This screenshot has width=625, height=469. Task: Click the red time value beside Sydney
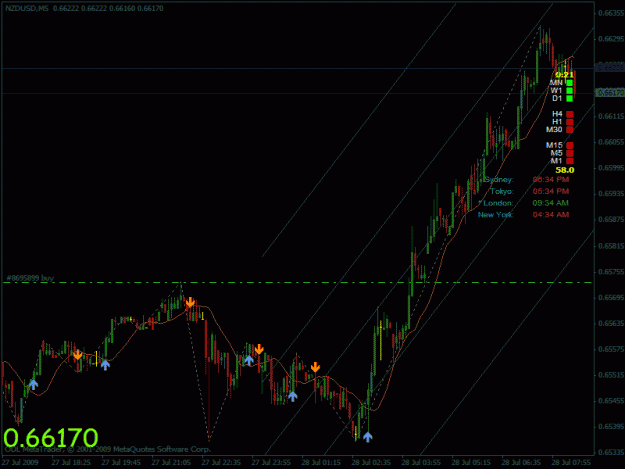click(550, 180)
